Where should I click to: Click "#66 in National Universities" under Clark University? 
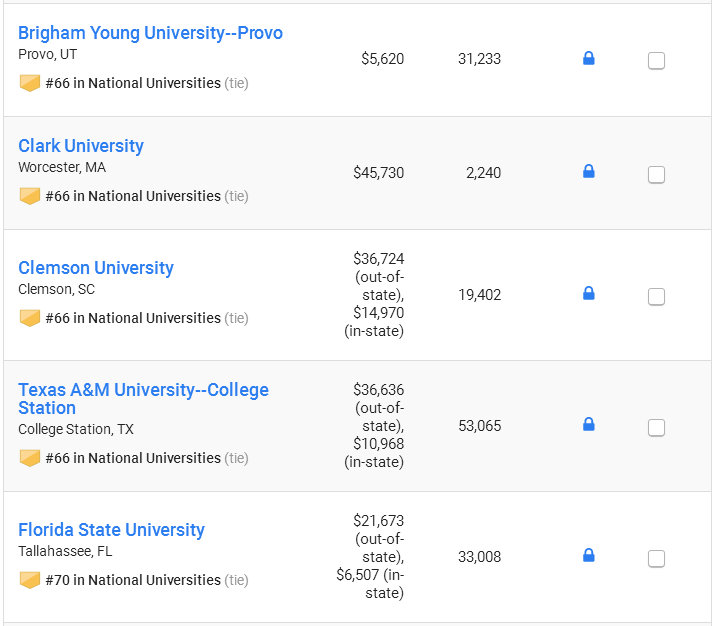pyautogui.click(x=133, y=196)
